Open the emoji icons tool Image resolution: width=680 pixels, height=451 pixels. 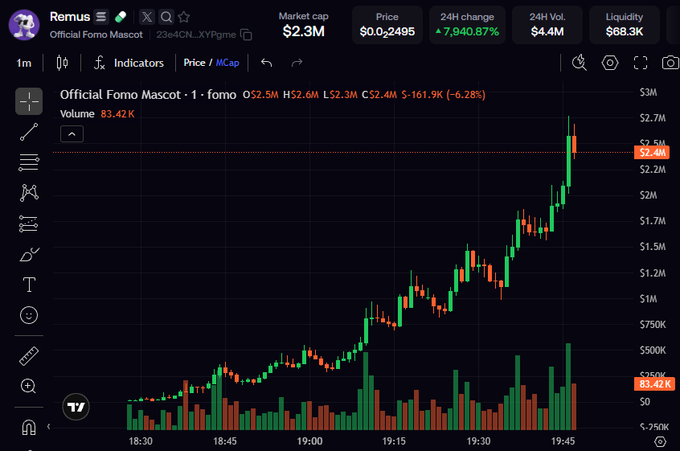coord(29,315)
